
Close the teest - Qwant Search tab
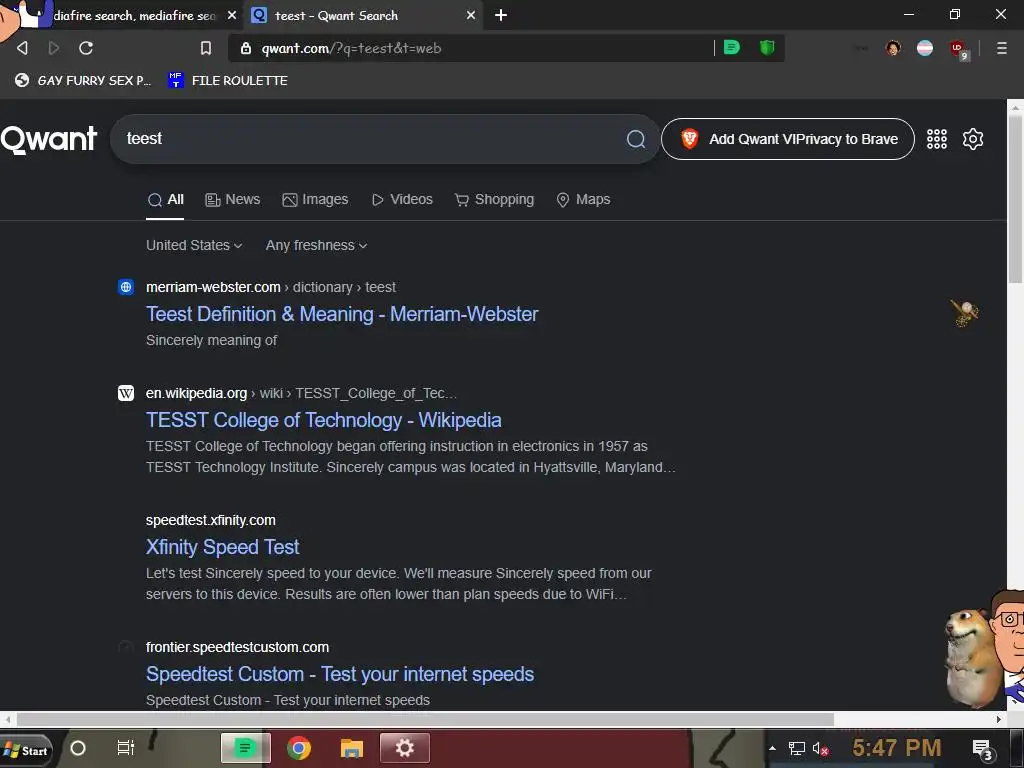point(471,15)
